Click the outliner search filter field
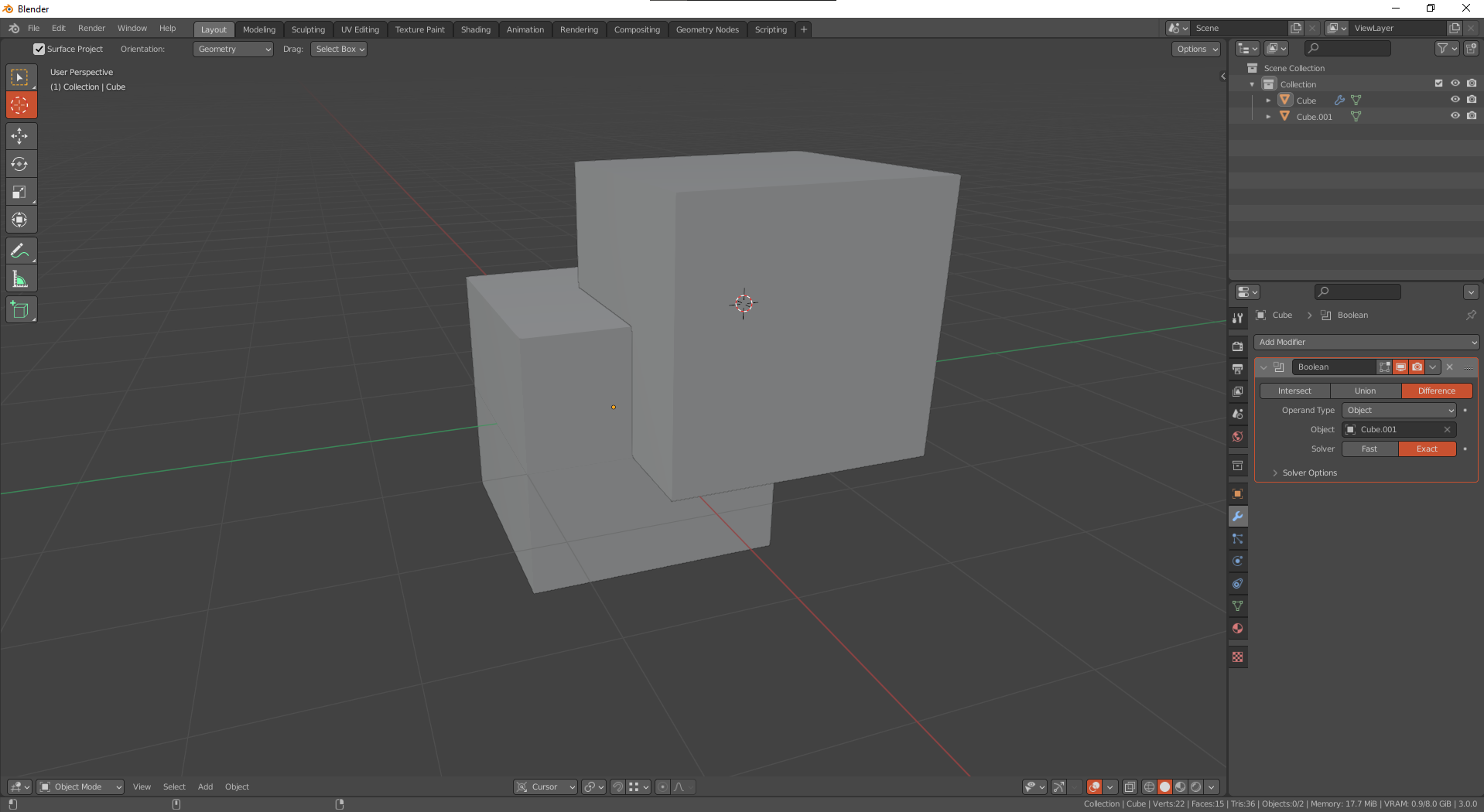This screenshot has width=1484, height=812. click(1347, 49)
